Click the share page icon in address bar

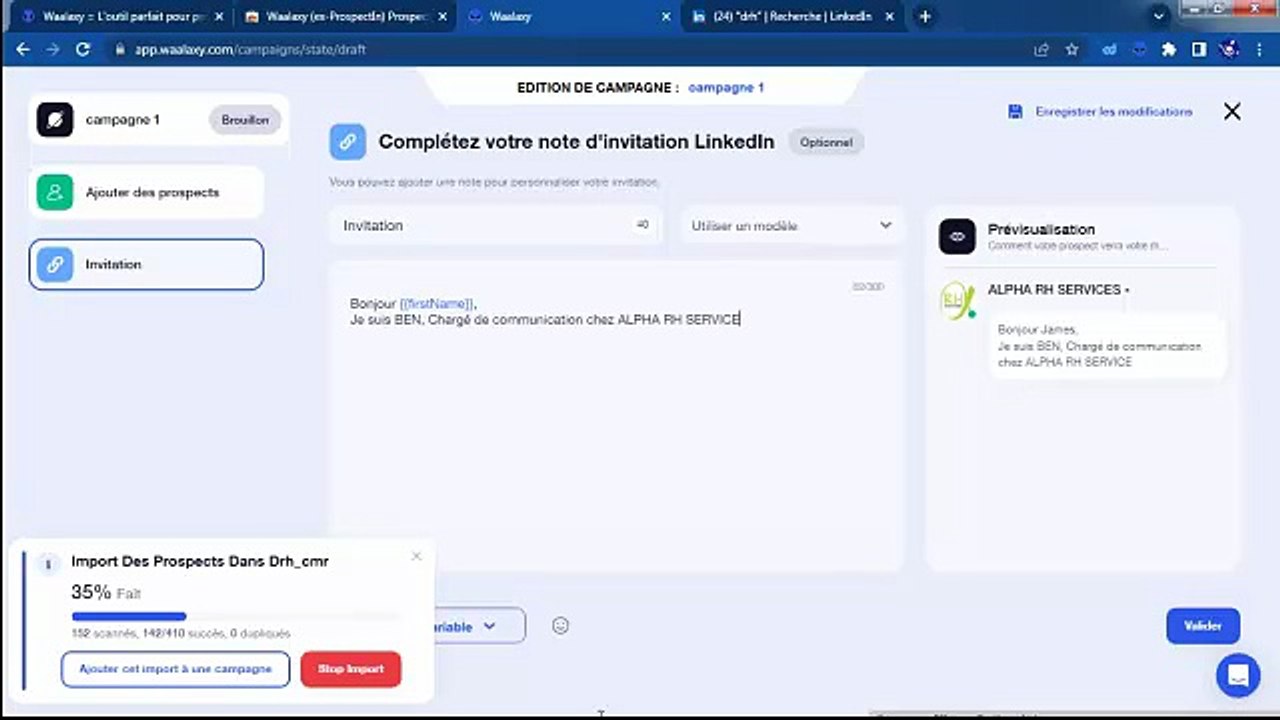(x=1042, y=49)
